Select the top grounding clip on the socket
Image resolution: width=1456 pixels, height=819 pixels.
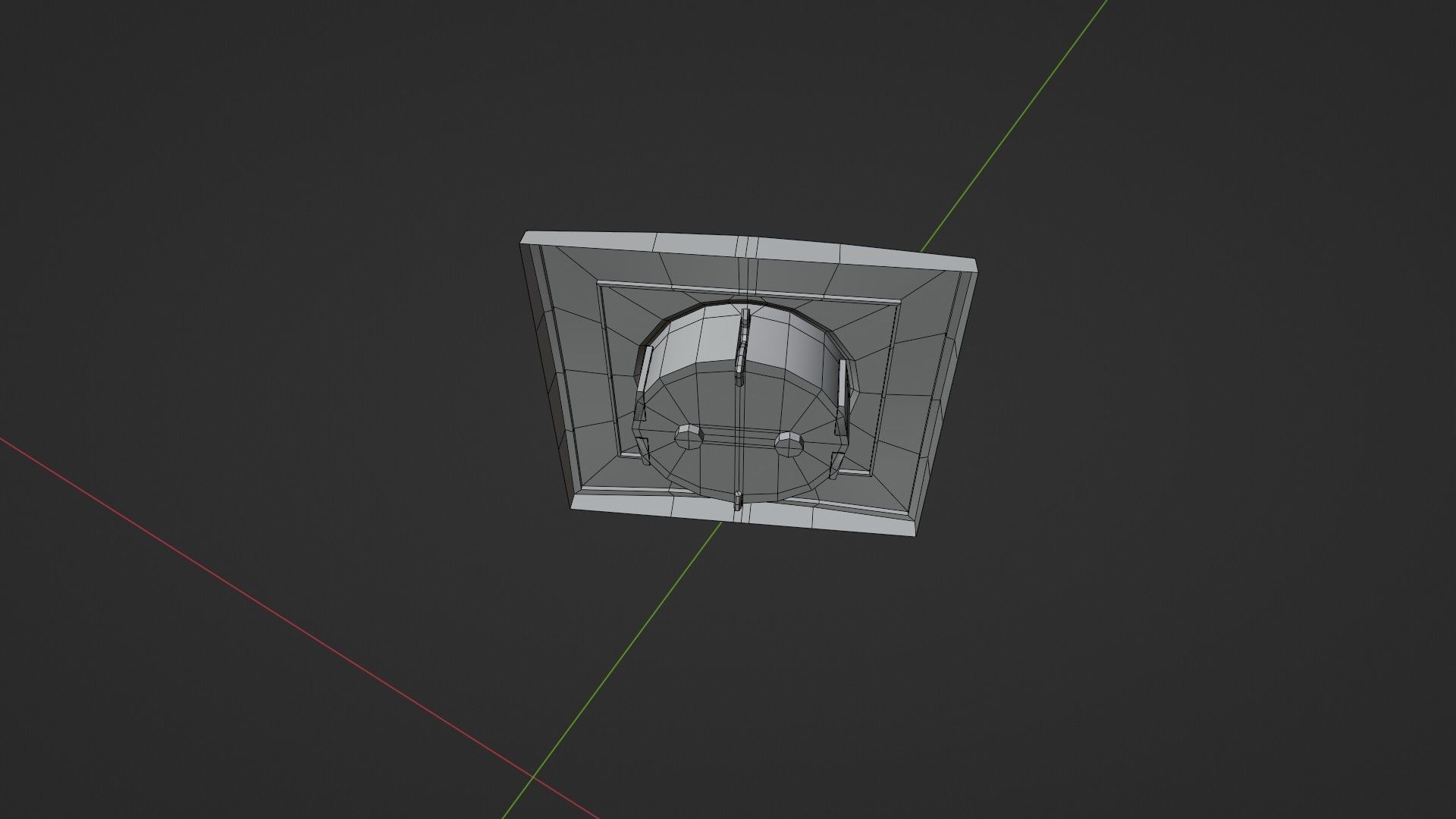[741, 347]
